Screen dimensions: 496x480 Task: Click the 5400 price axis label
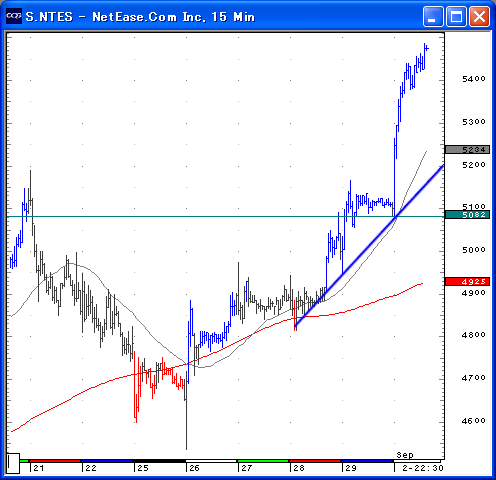[474, 79]
